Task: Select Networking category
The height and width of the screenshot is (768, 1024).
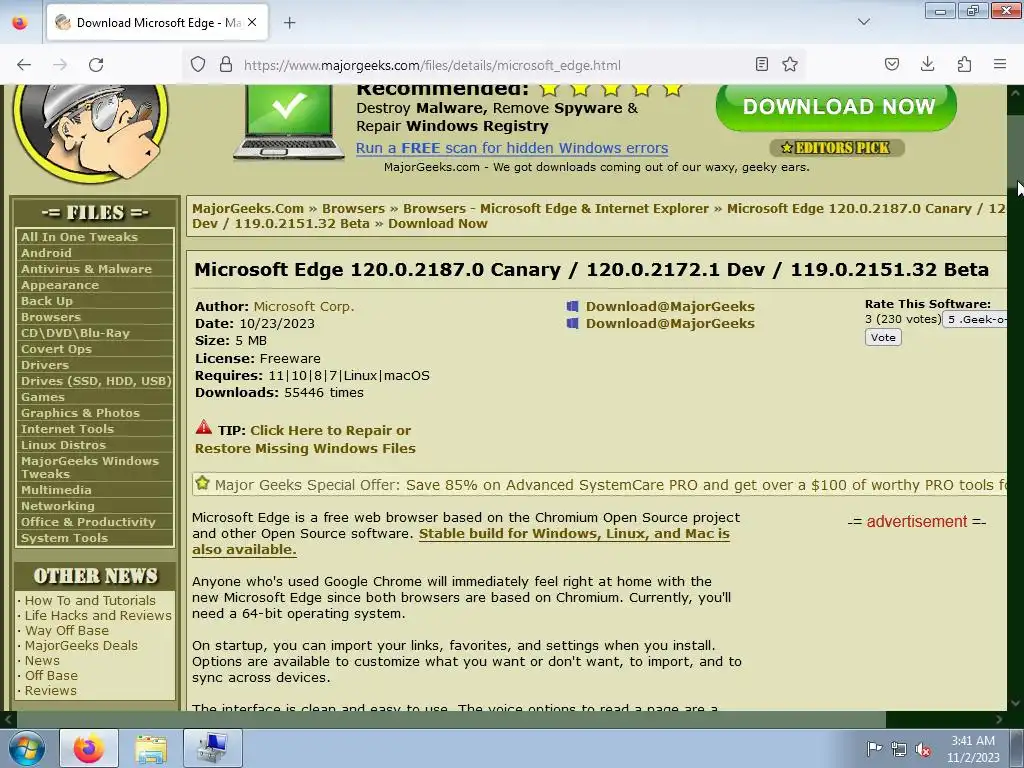Action: [x=57, y=506]
